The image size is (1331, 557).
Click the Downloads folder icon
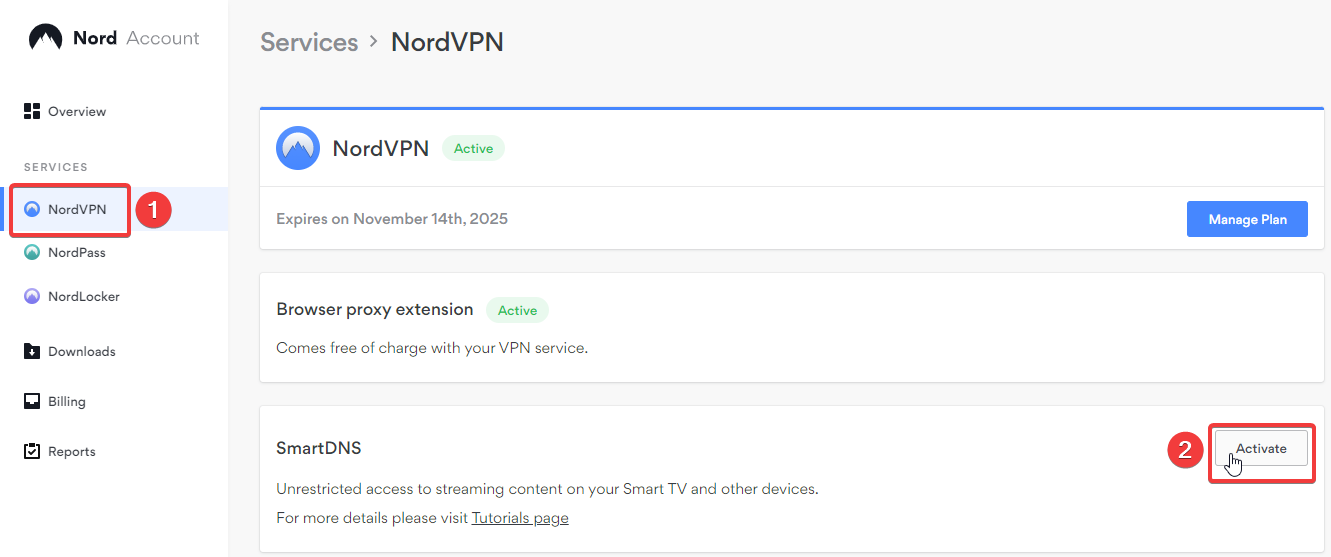pyautogui.click(x=32, y=351)
